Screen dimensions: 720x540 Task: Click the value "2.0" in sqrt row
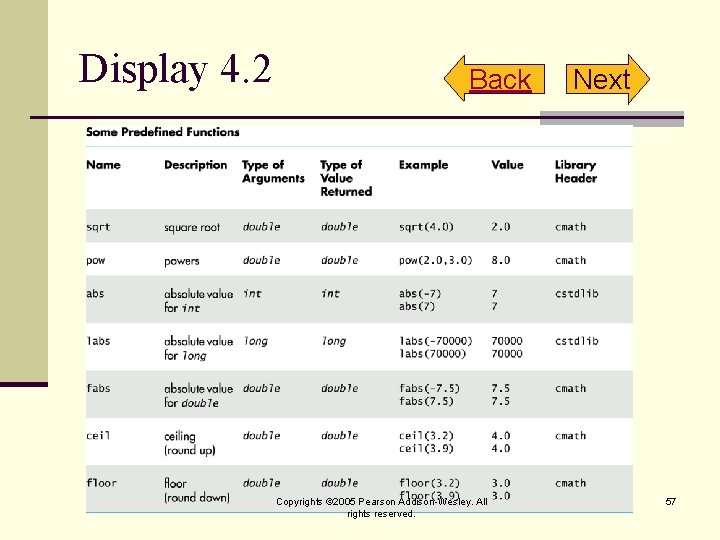(x=501, y=227)
